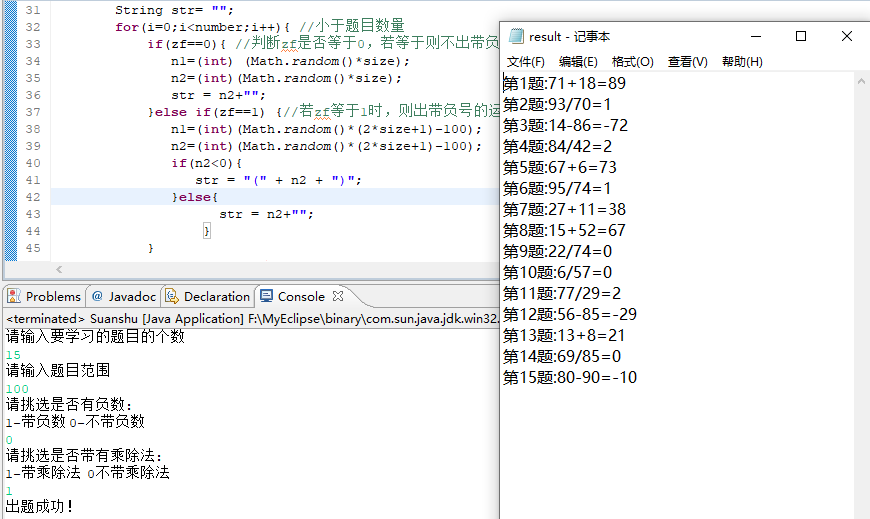870x519 pixels.
Task: Click the Notepad document icon in title bar
Action: pyautogui.click(x=516, y=36)
